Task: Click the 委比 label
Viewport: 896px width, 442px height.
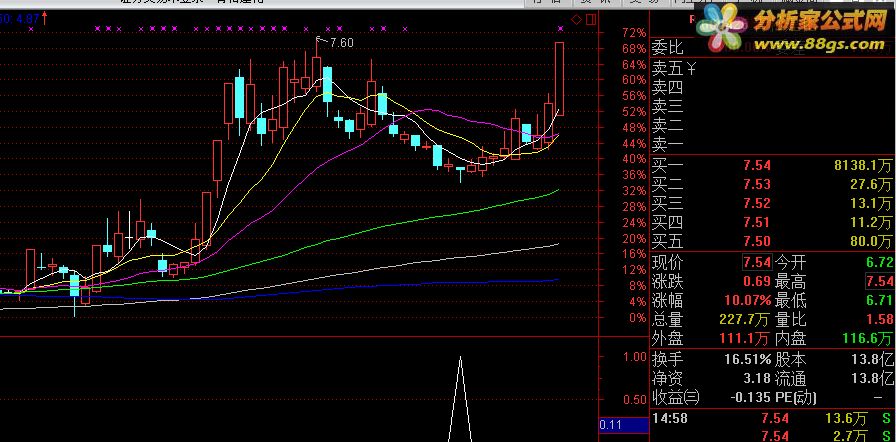Action: click(x=667, y=47)
